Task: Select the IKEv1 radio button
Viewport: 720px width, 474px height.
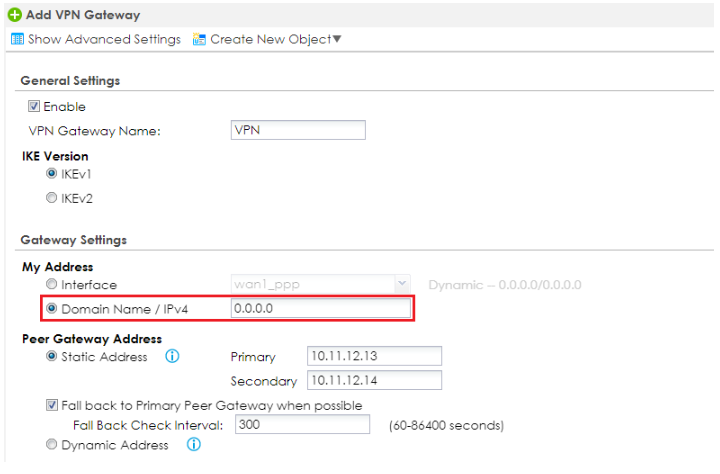Action: pos(52,173)
